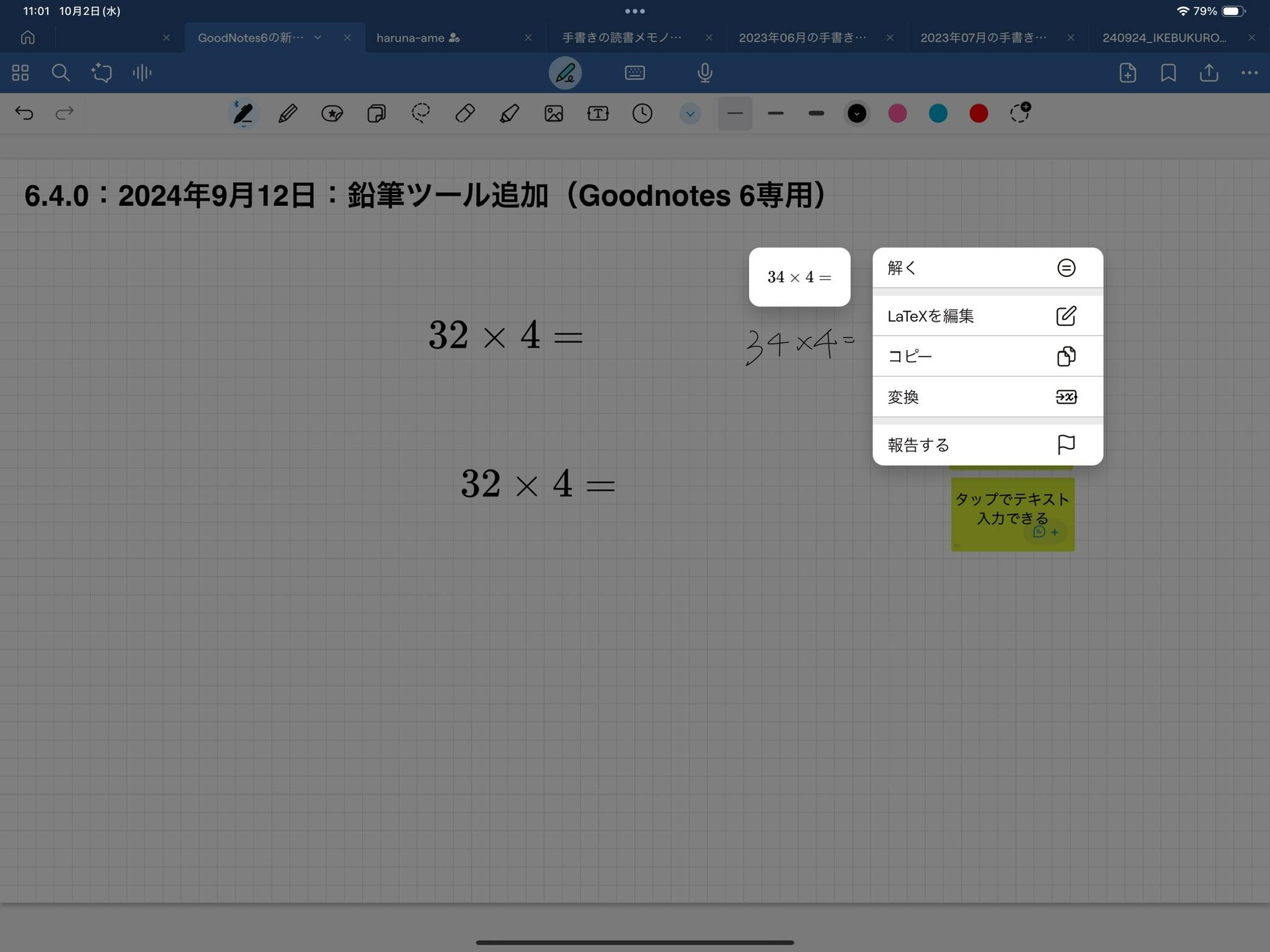Toggle microphone audio recording
The width and height of the screenshot is (1270, 952).
pos(704,73)
